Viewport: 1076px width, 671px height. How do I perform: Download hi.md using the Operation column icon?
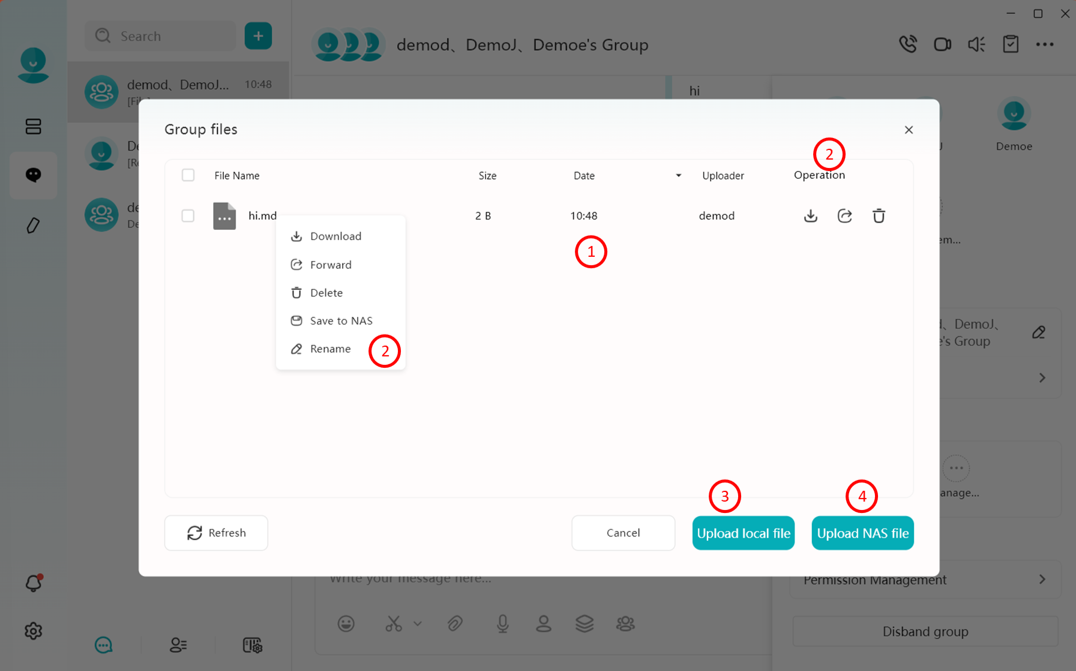[810, 215]
